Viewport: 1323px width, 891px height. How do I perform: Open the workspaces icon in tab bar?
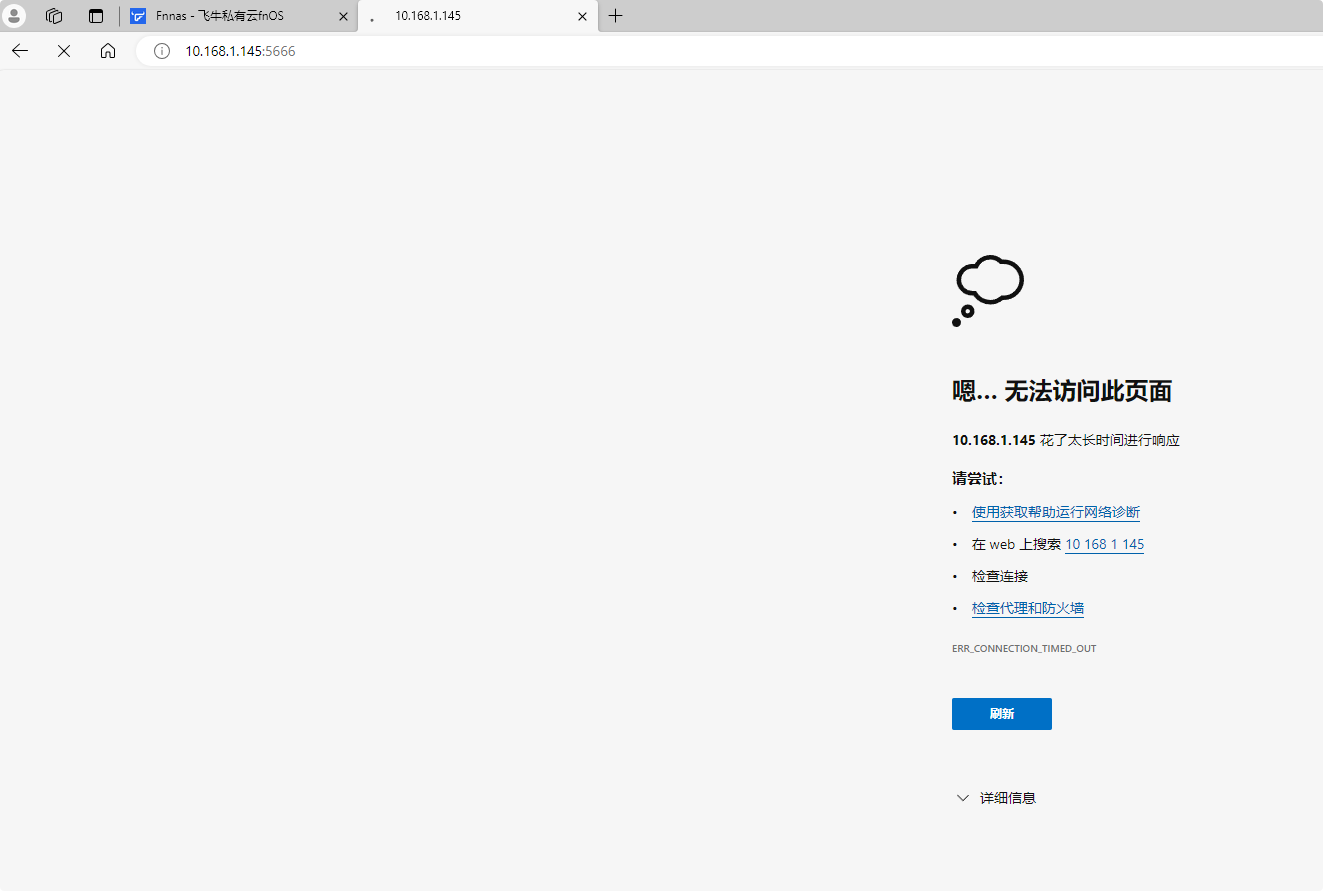[55, 16]
